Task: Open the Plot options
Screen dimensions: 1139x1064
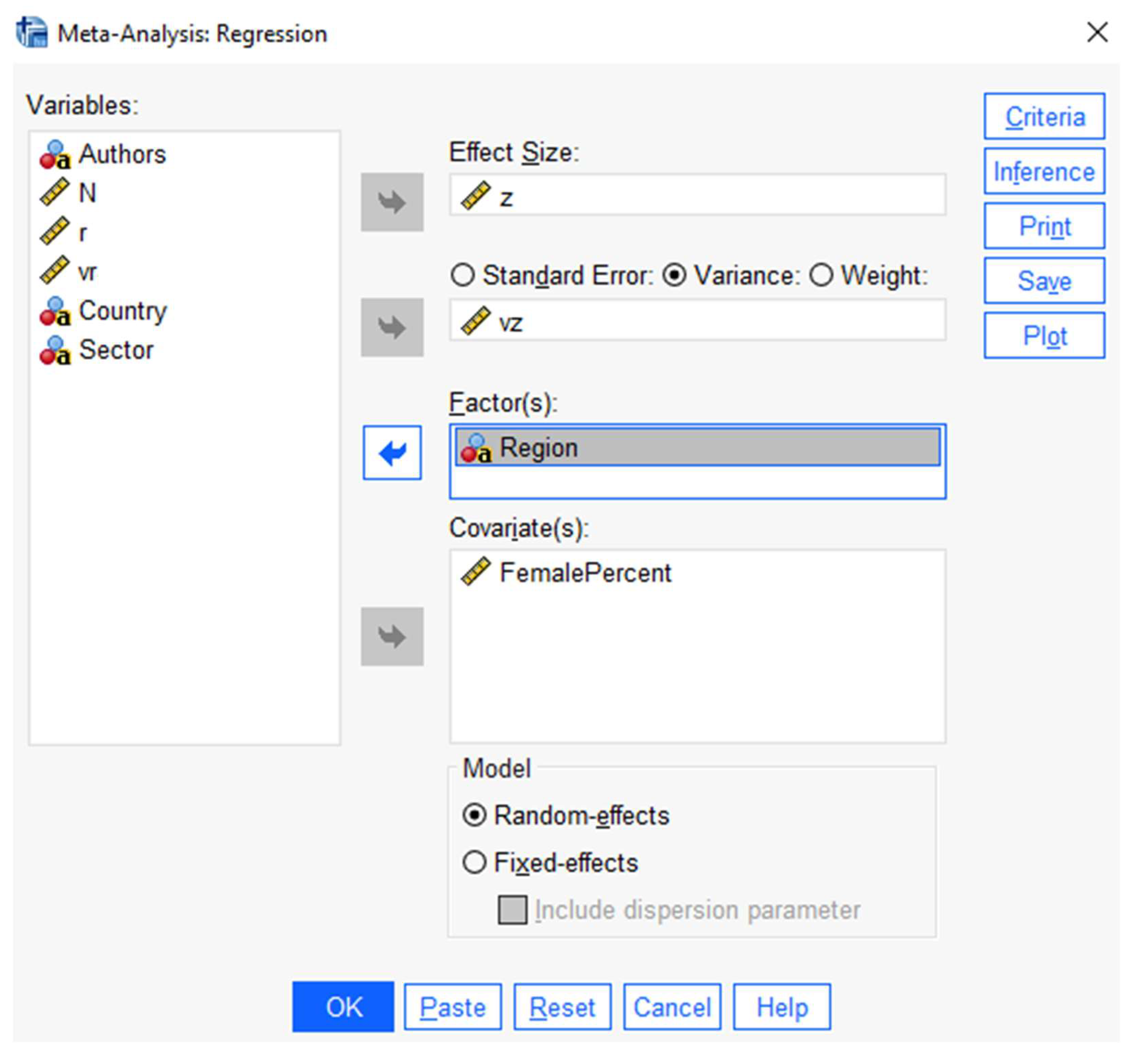Action: click(1044, 335)
